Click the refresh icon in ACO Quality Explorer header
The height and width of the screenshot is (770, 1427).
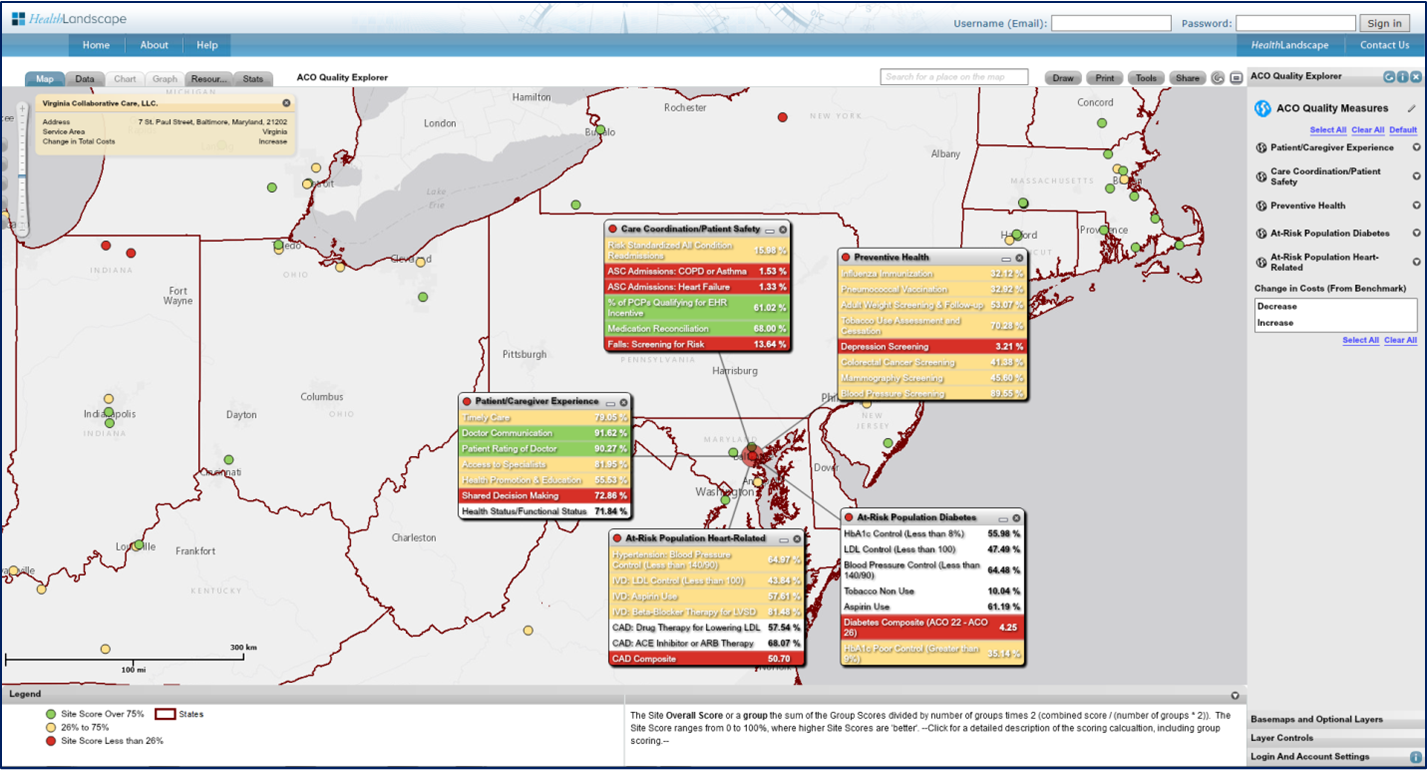point(1389,76)
